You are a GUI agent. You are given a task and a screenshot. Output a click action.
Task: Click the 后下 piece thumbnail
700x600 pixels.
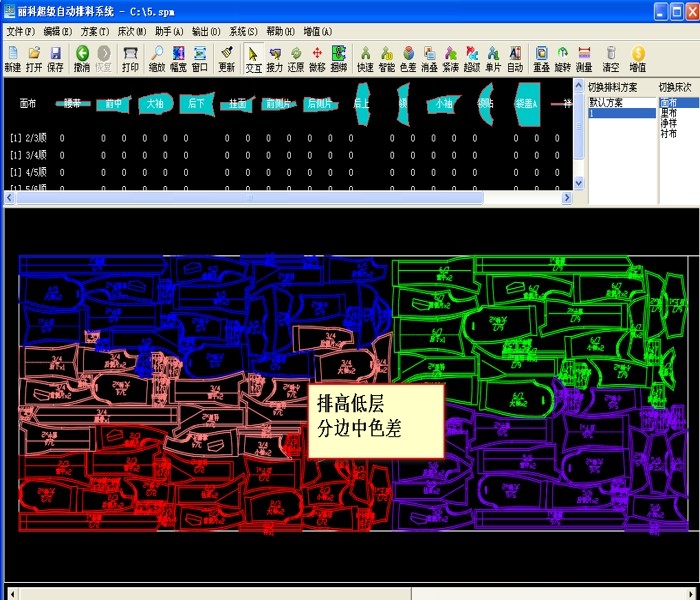[x=196, y=104]
